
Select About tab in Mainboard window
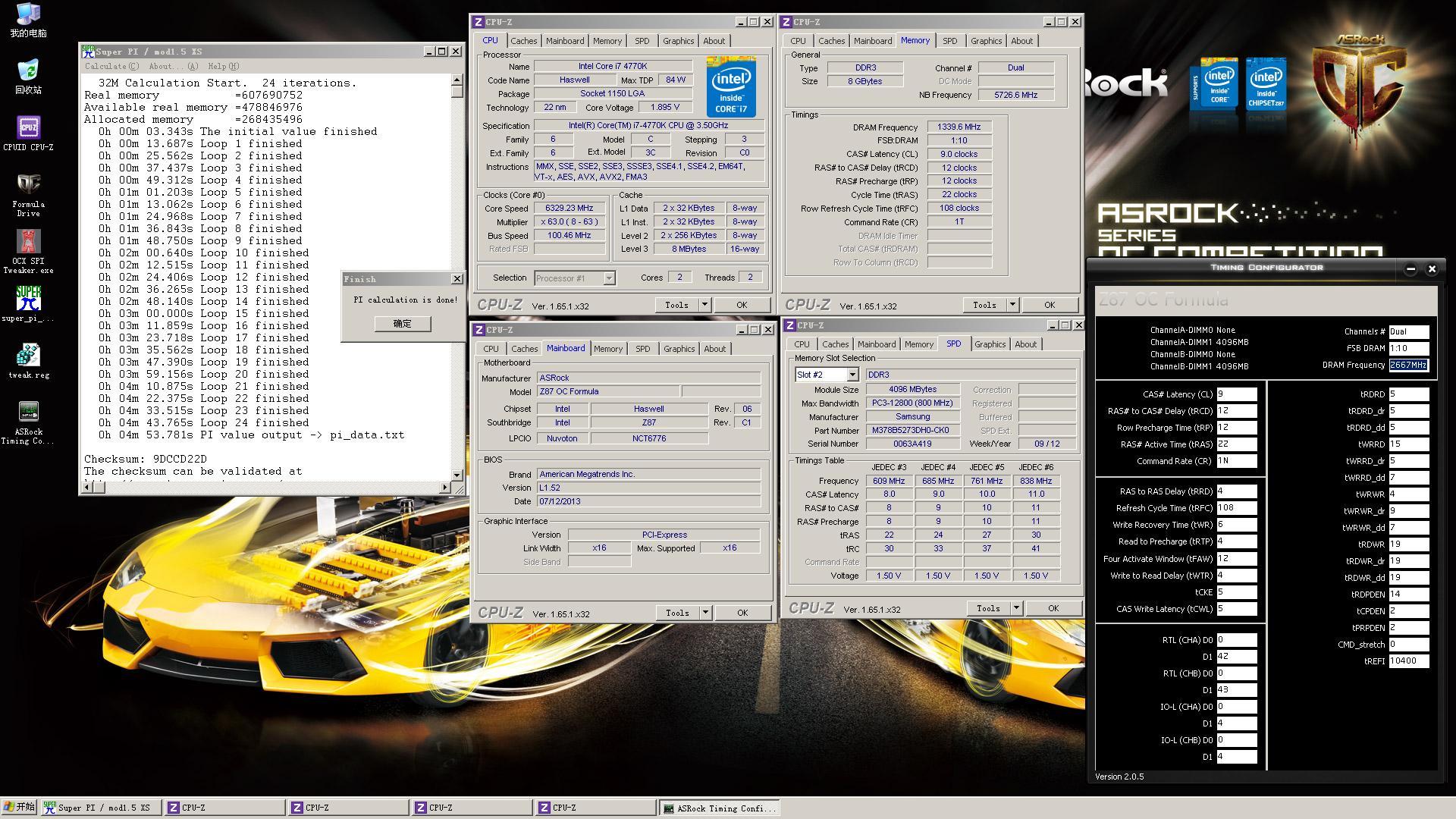coord(714,349)
